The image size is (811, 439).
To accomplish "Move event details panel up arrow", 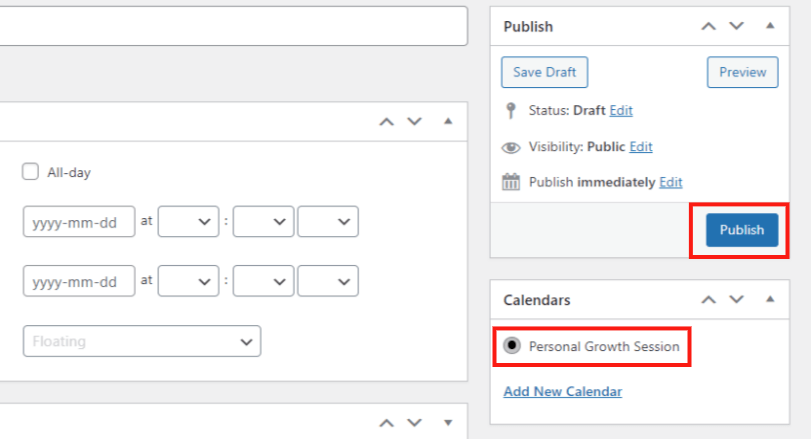I will click(x=386, y=122).
